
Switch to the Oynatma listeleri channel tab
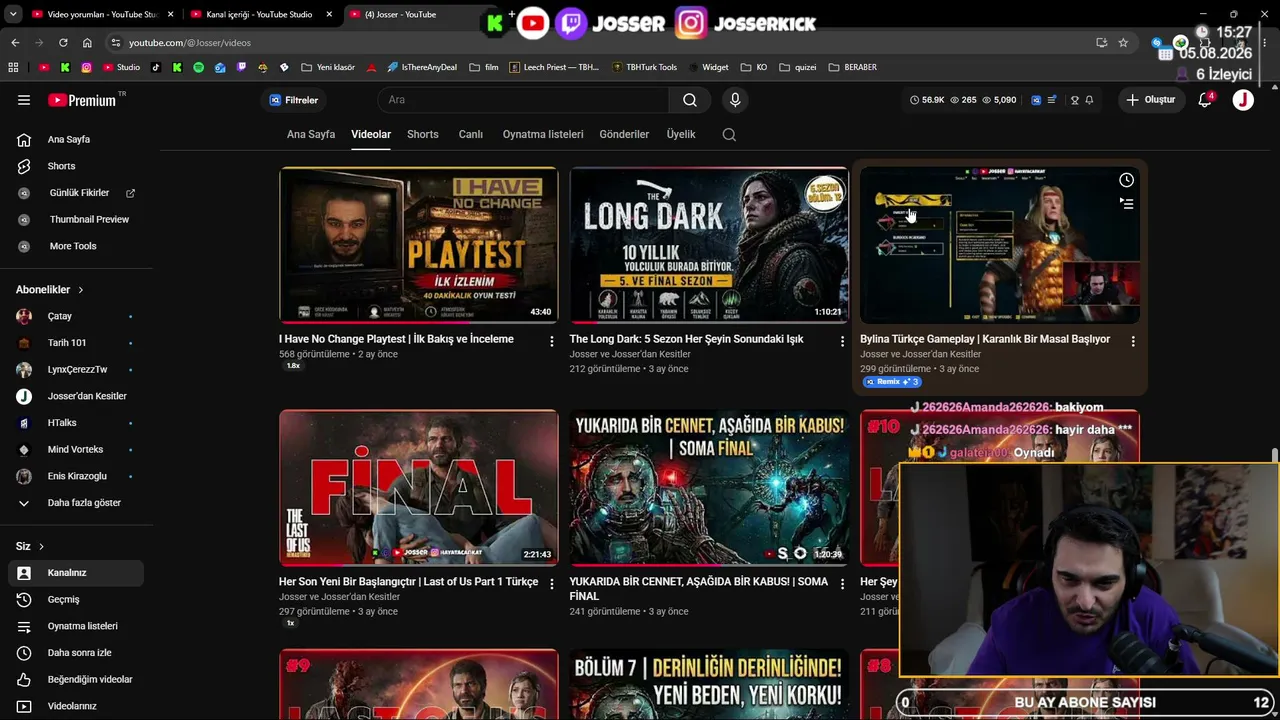click(x=543, y=135)
